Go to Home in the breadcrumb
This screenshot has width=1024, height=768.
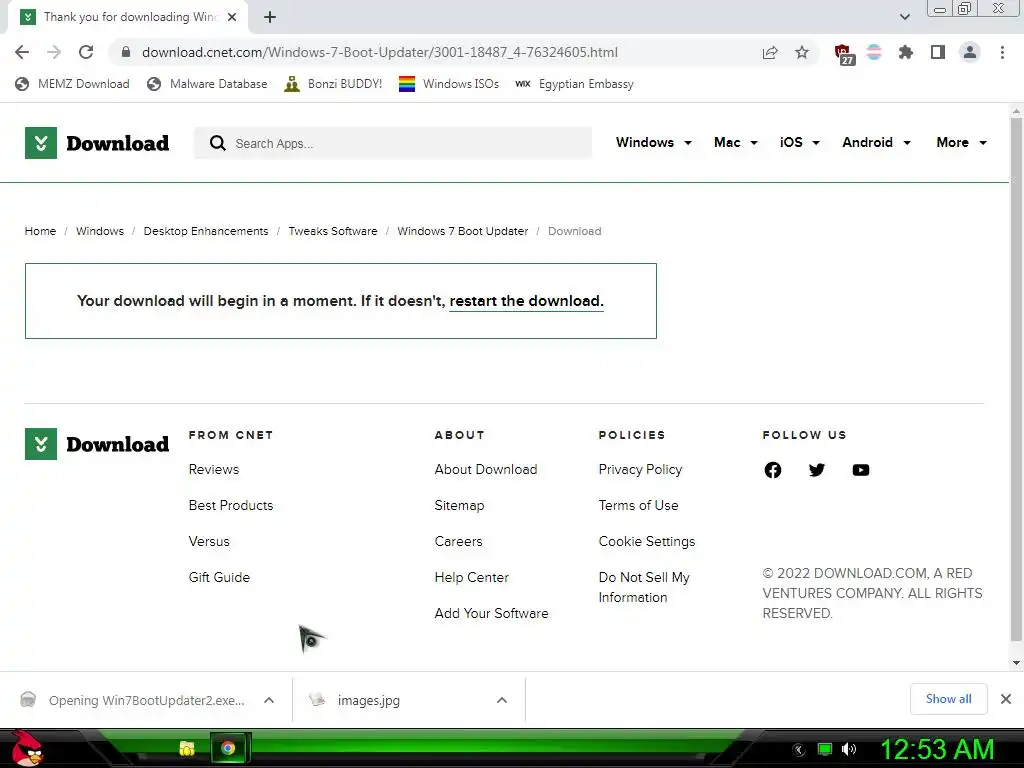(x=40, y=231)
